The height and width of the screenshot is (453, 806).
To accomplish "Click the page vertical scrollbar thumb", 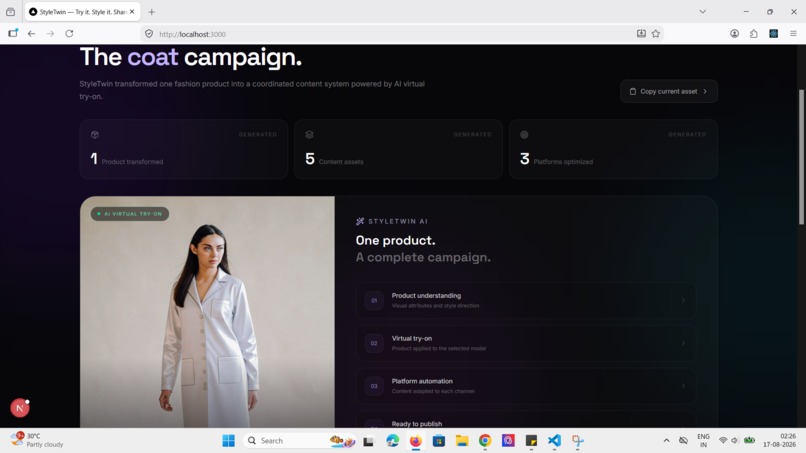I will pos(801,157).
